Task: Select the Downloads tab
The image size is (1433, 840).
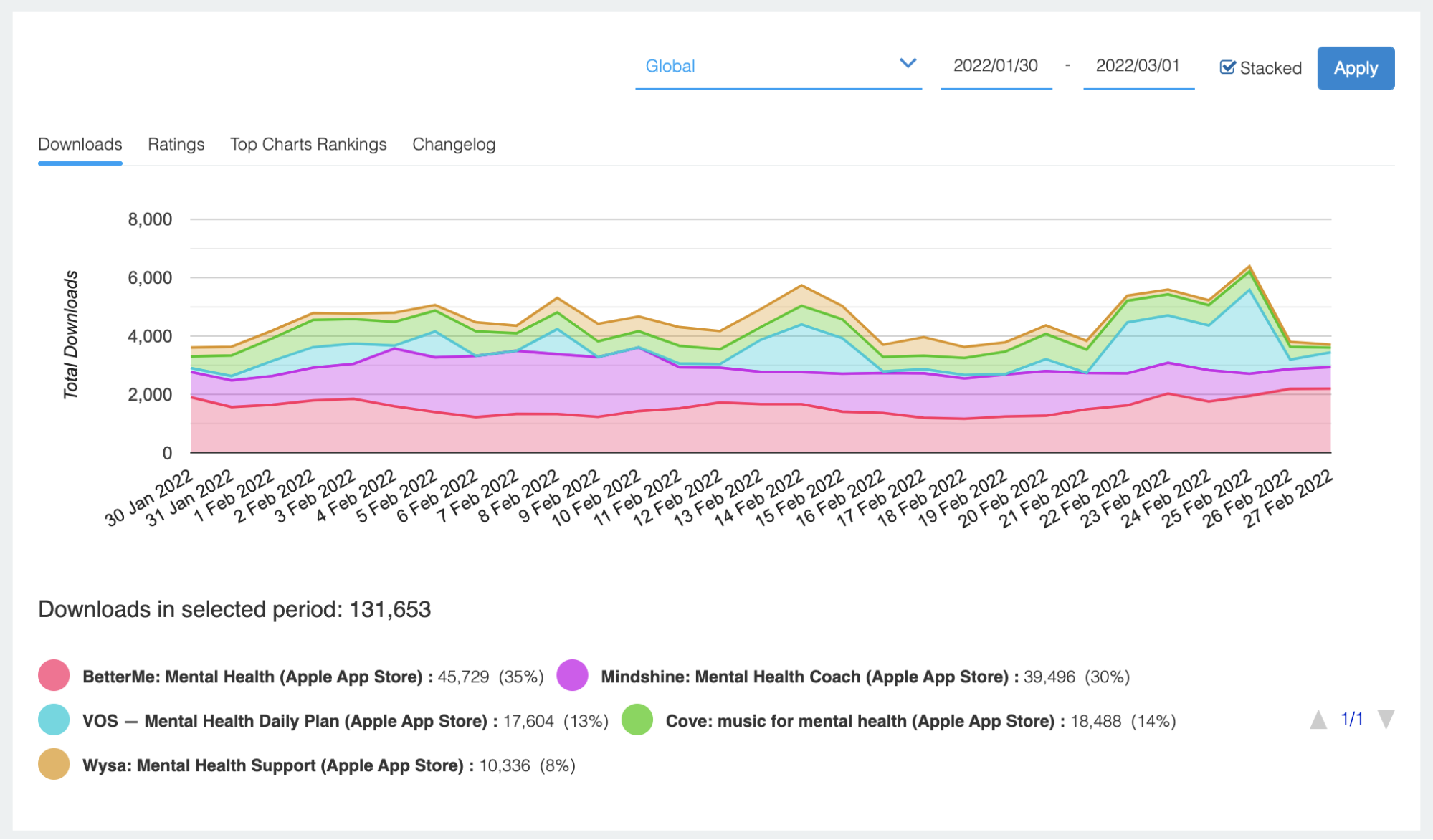Action: [x=80, y=144]
